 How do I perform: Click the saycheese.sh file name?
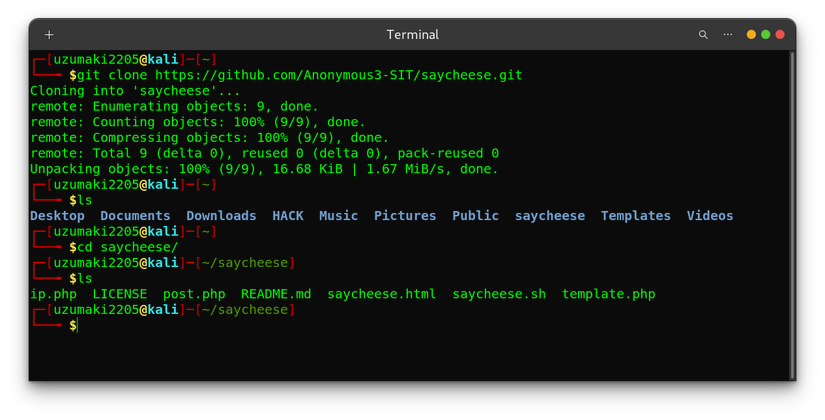coord(499,294)
